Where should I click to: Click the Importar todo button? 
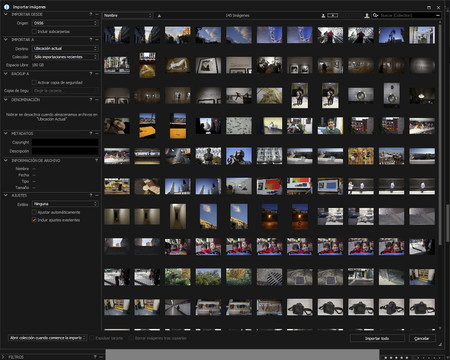377,338
